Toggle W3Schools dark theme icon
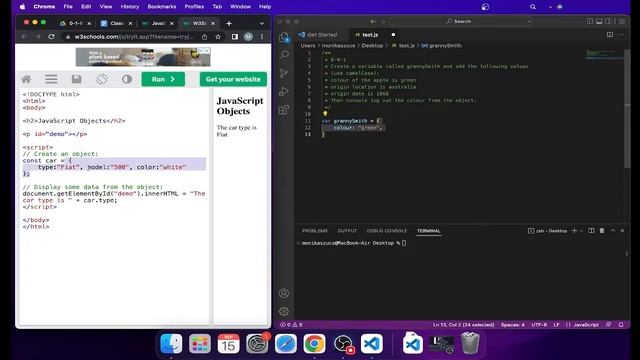Viewport: 640px width, 360px height. (x=127, y=79)
